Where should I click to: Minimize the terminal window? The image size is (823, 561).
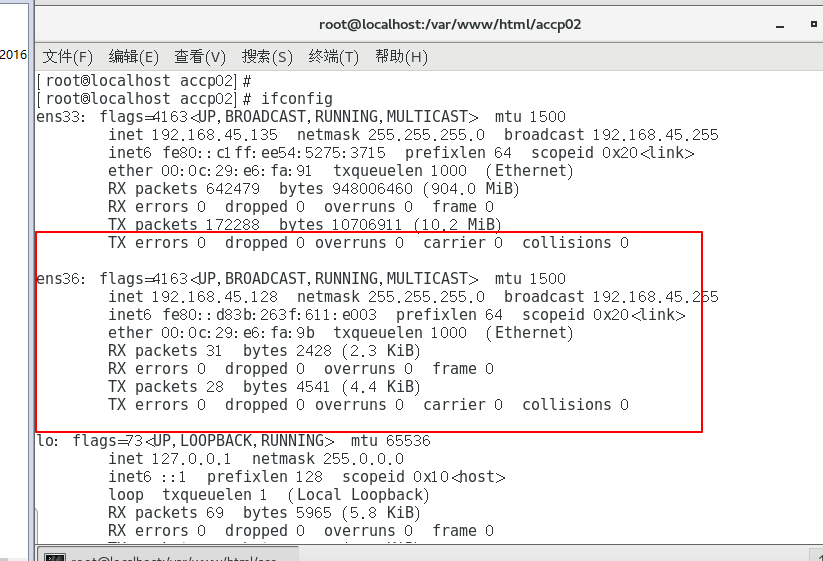[x=780, y=26]
